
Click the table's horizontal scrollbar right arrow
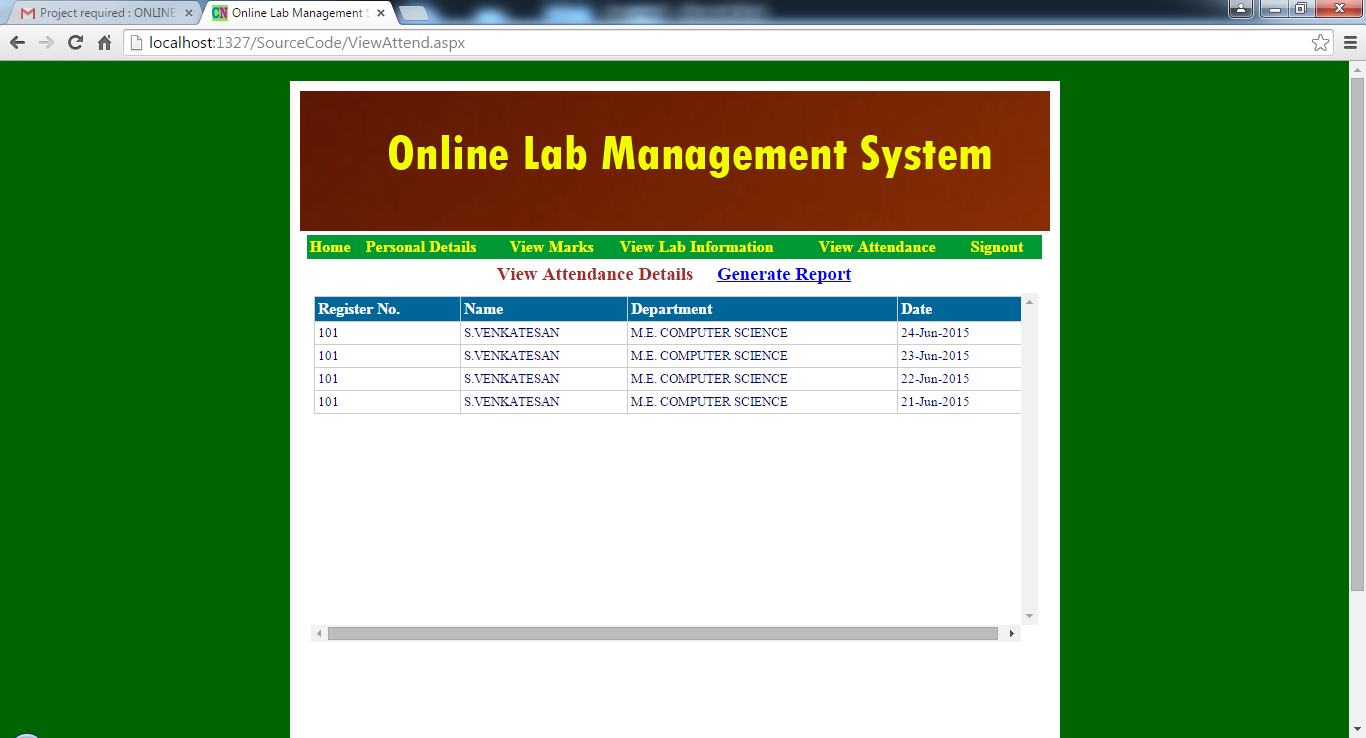(x=1012, y=633)
